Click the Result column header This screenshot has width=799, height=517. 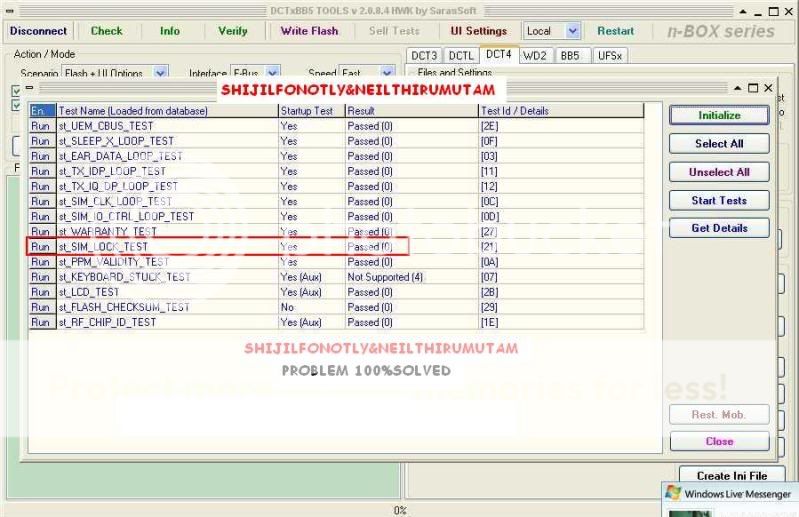411,111
